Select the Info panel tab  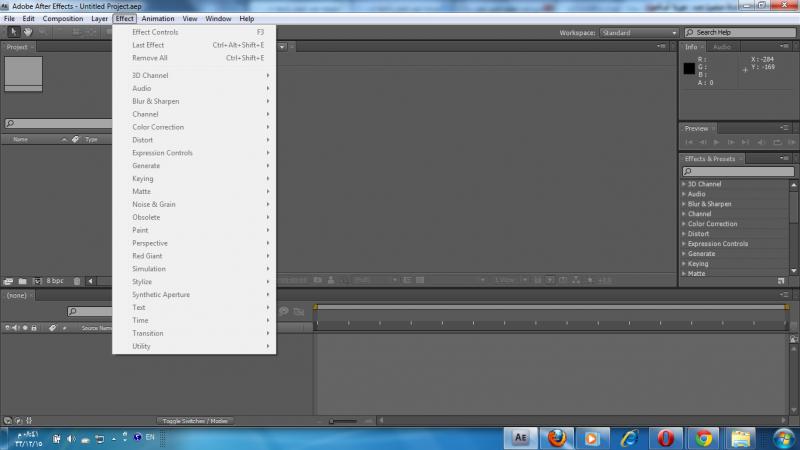691,47
